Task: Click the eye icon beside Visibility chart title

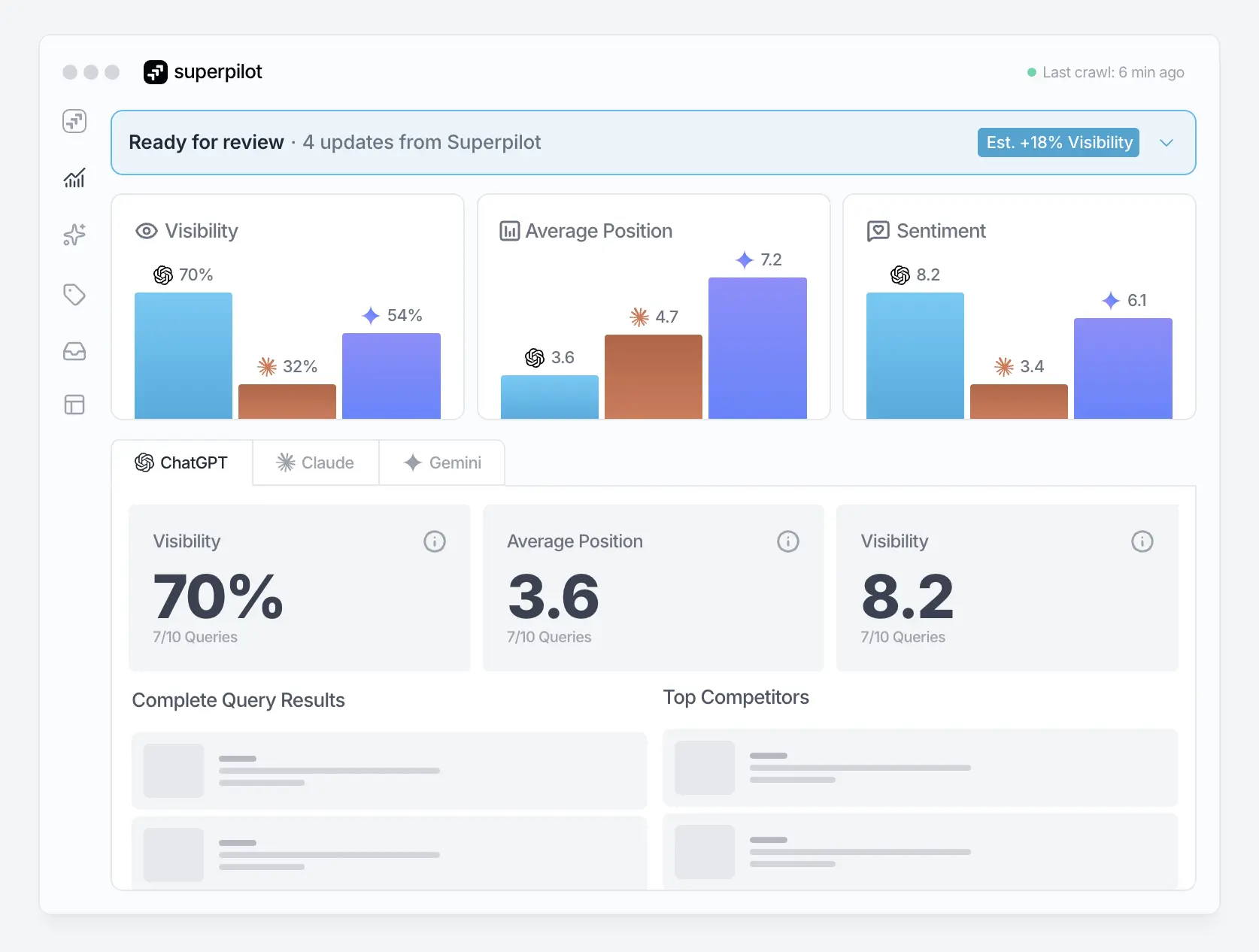Action: 146,231
